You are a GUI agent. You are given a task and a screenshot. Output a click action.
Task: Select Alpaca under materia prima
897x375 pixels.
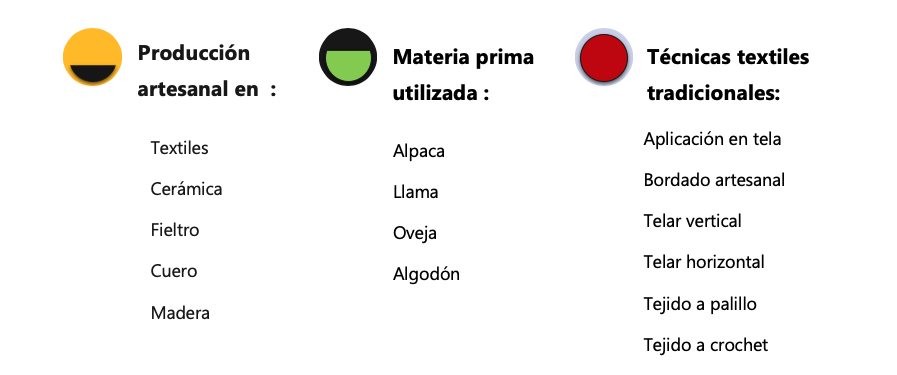click(419, 151)
